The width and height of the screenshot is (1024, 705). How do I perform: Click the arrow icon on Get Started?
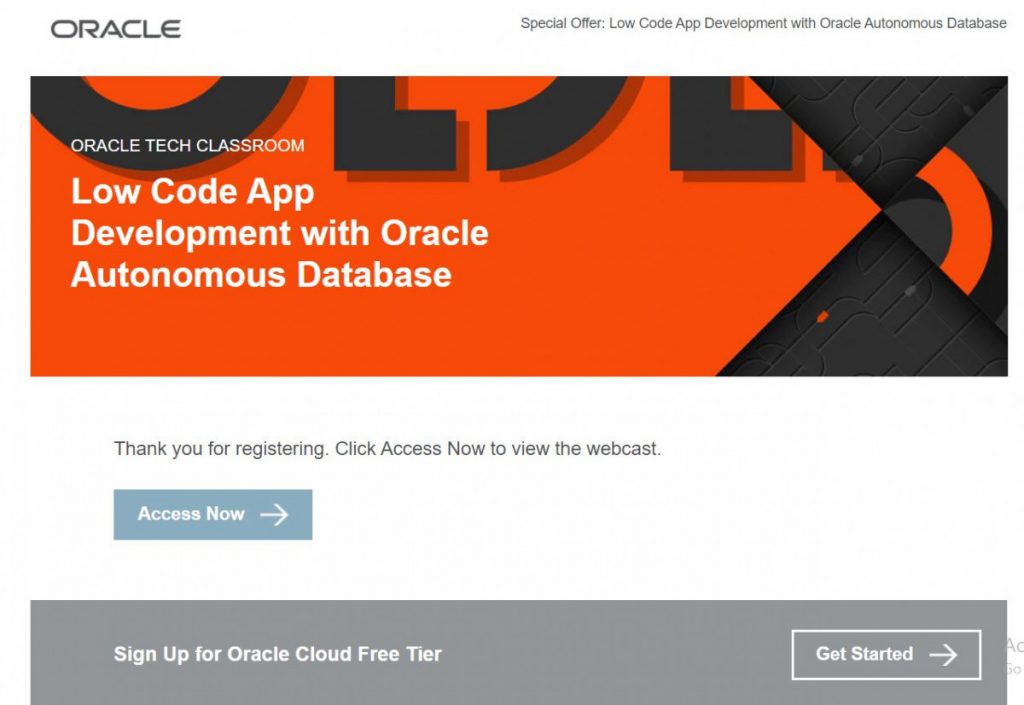coord(943,654)
